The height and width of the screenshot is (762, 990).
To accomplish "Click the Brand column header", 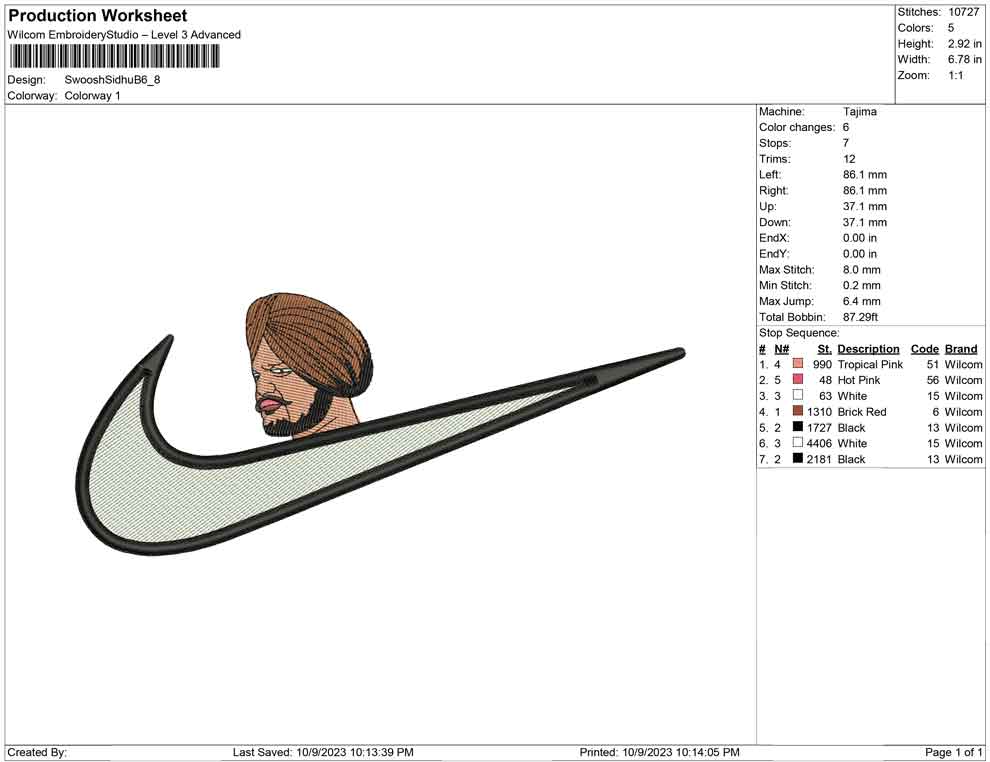I will (961, 349).
